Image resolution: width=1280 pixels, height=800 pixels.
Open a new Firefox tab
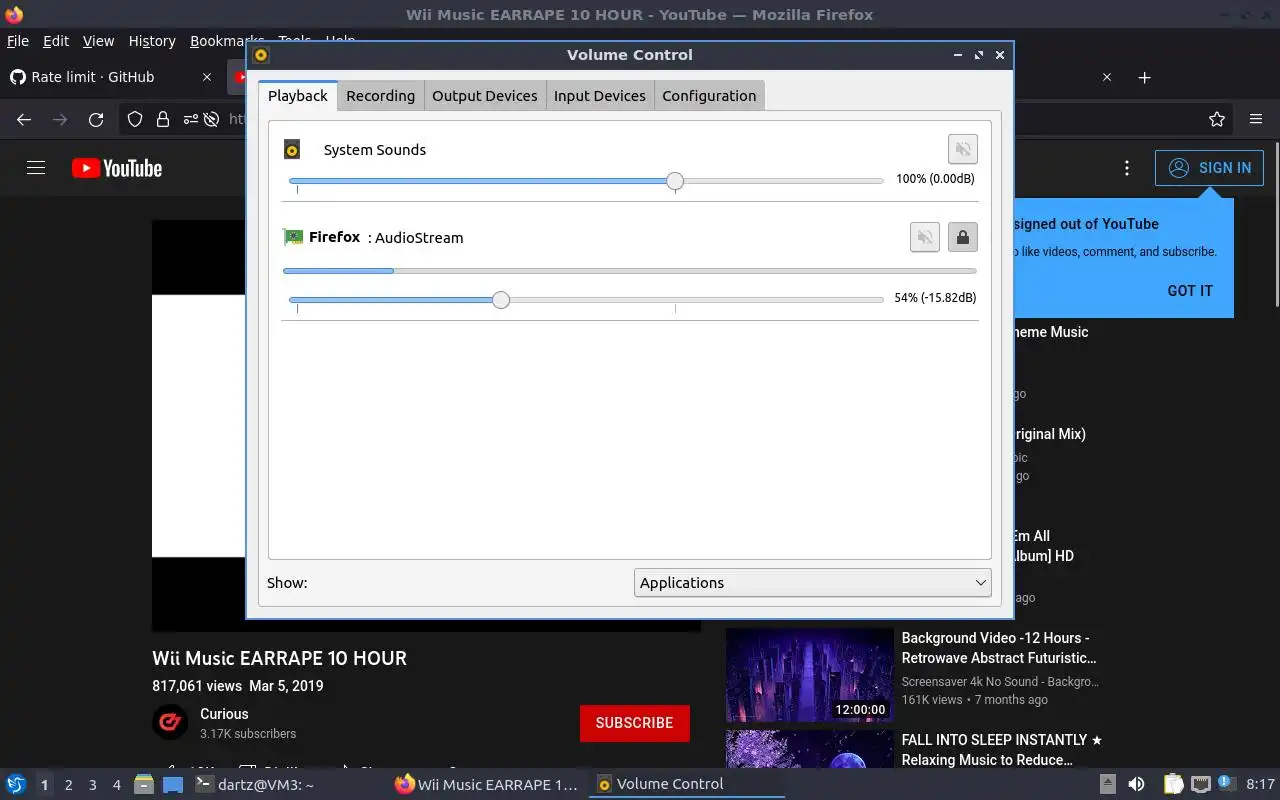(x=1145, y=77)
